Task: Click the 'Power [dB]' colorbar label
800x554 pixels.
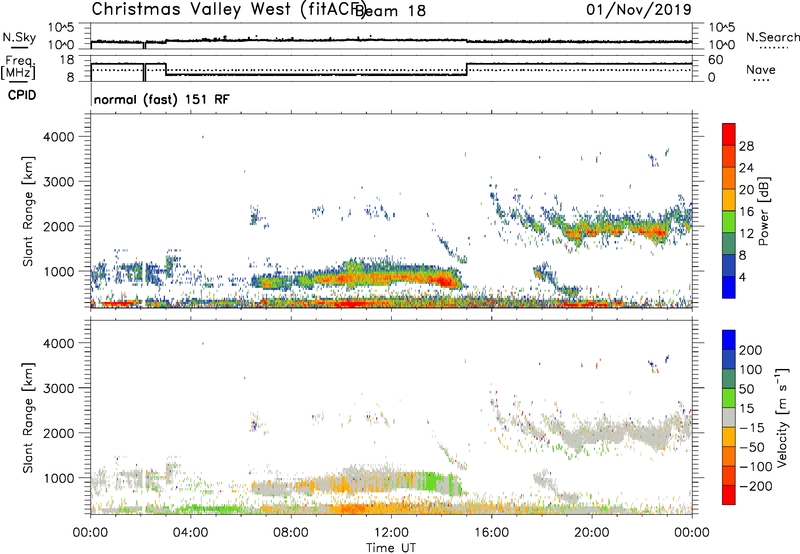Action: [763, 211]
